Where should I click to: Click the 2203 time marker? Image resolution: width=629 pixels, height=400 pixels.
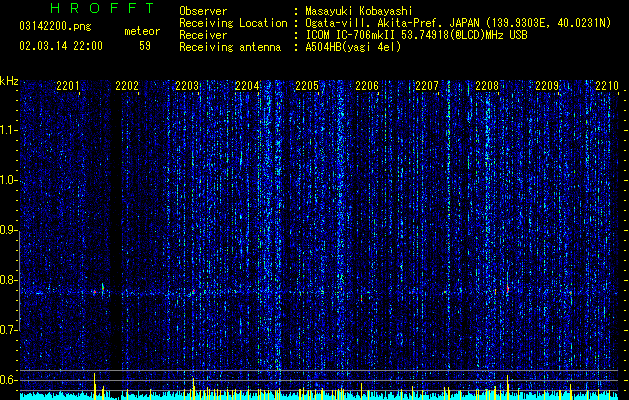[187, 86]
